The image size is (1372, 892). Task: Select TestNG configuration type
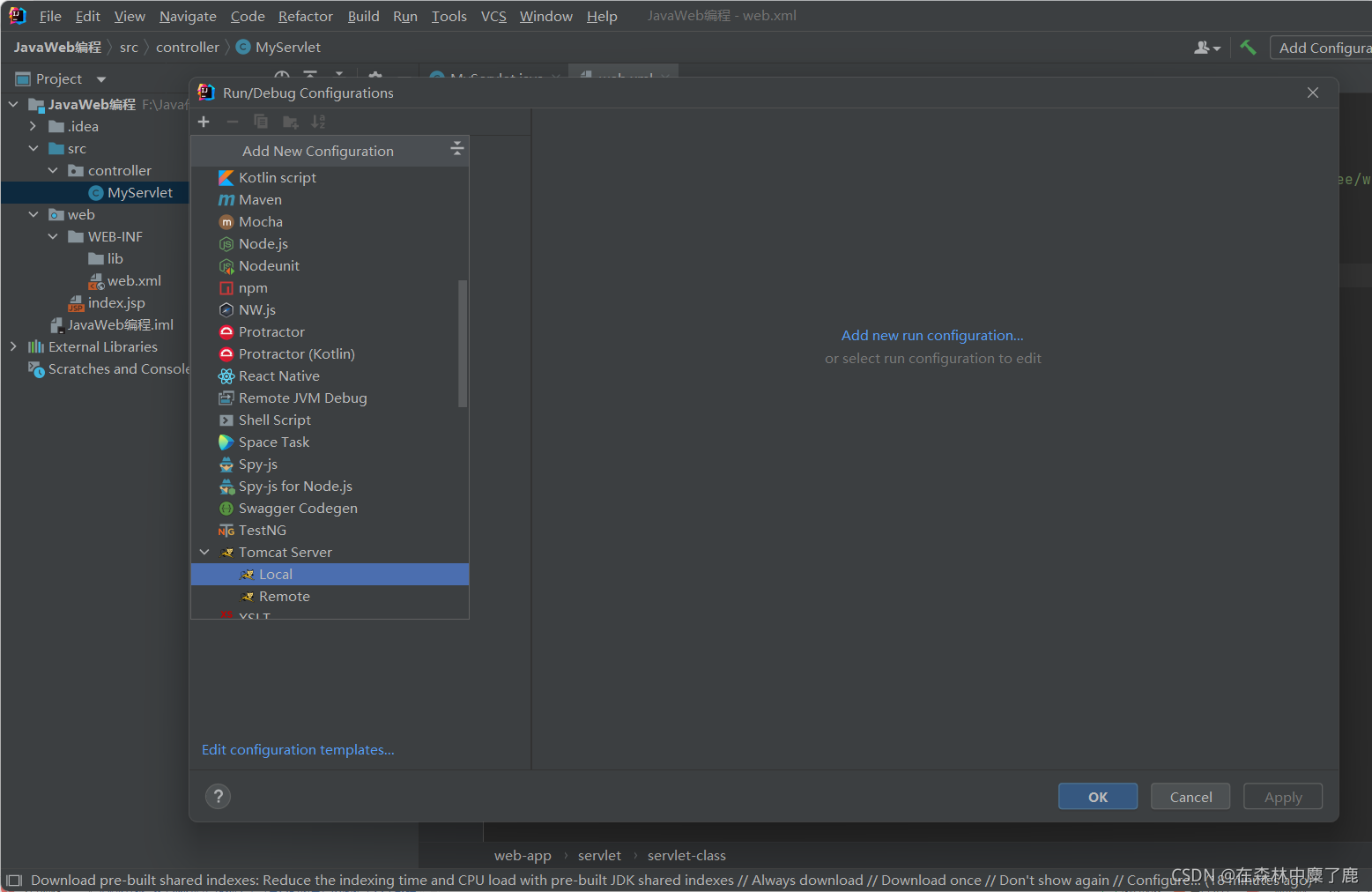[330, 531]
